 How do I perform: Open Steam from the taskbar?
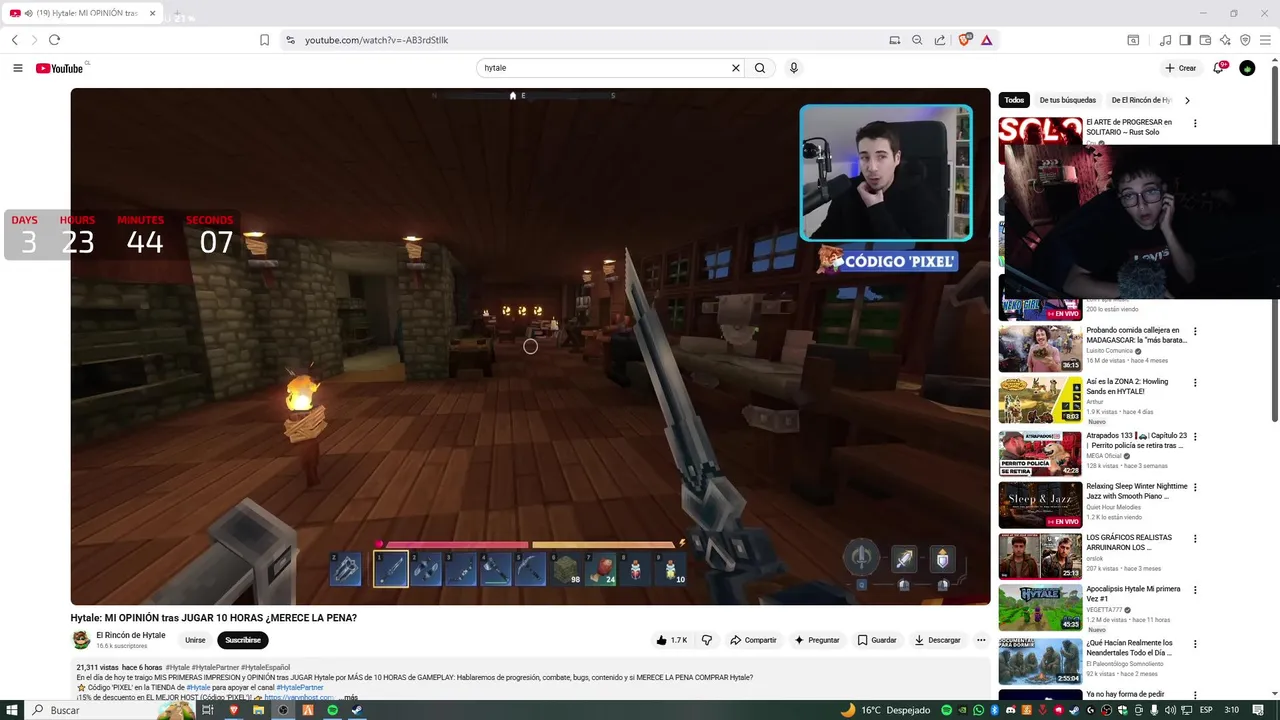[357, 710]
